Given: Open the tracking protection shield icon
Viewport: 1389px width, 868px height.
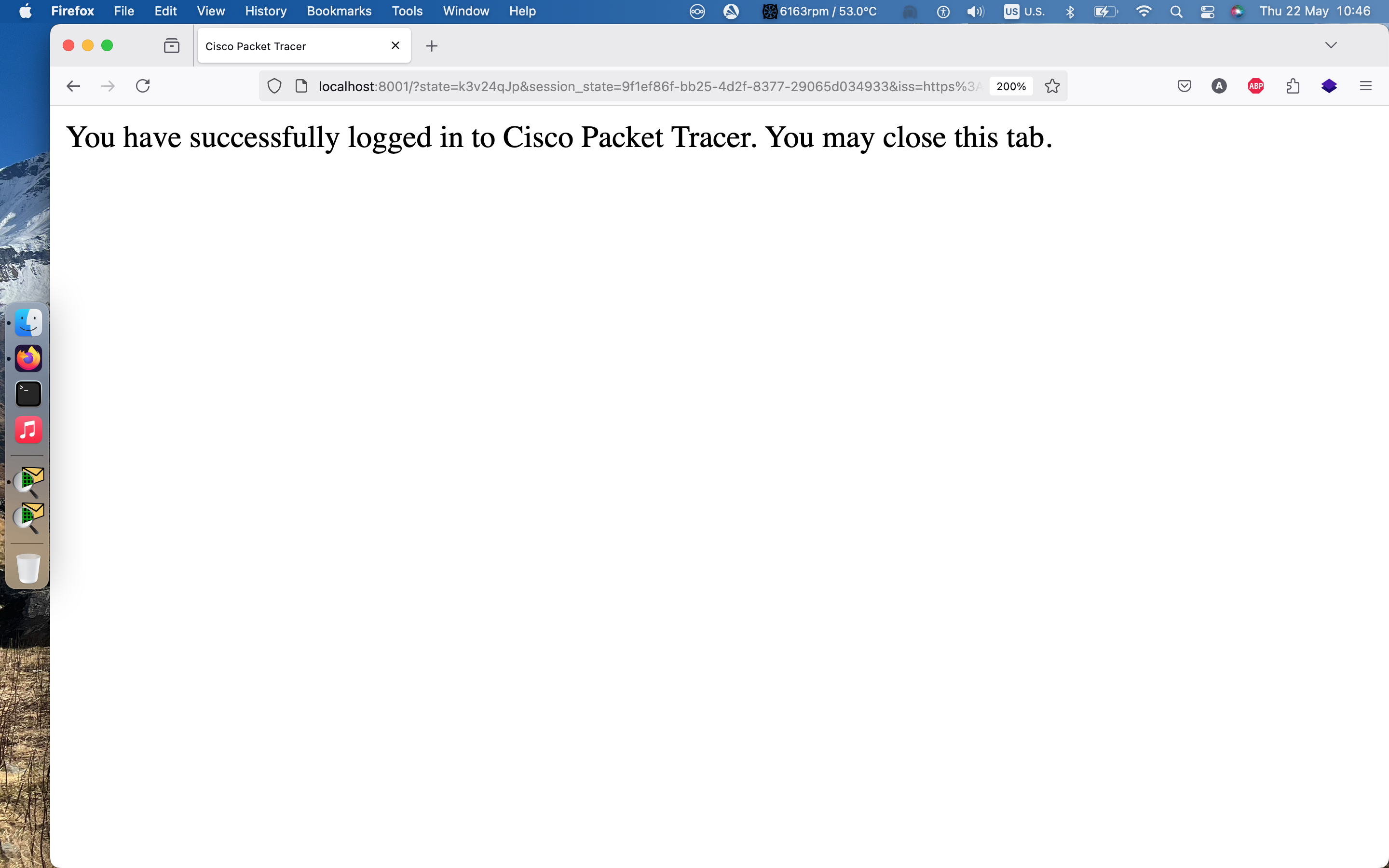Looking at the screenshot, I should click(274, 86).
